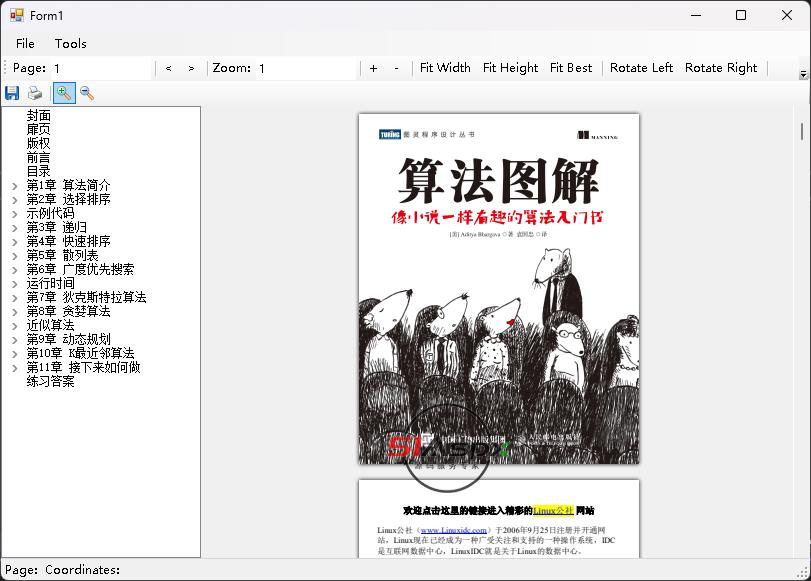Screen dimensions: 811x581
Task: Expand the 第4章 快速排序 chapter
Action: 15,242
